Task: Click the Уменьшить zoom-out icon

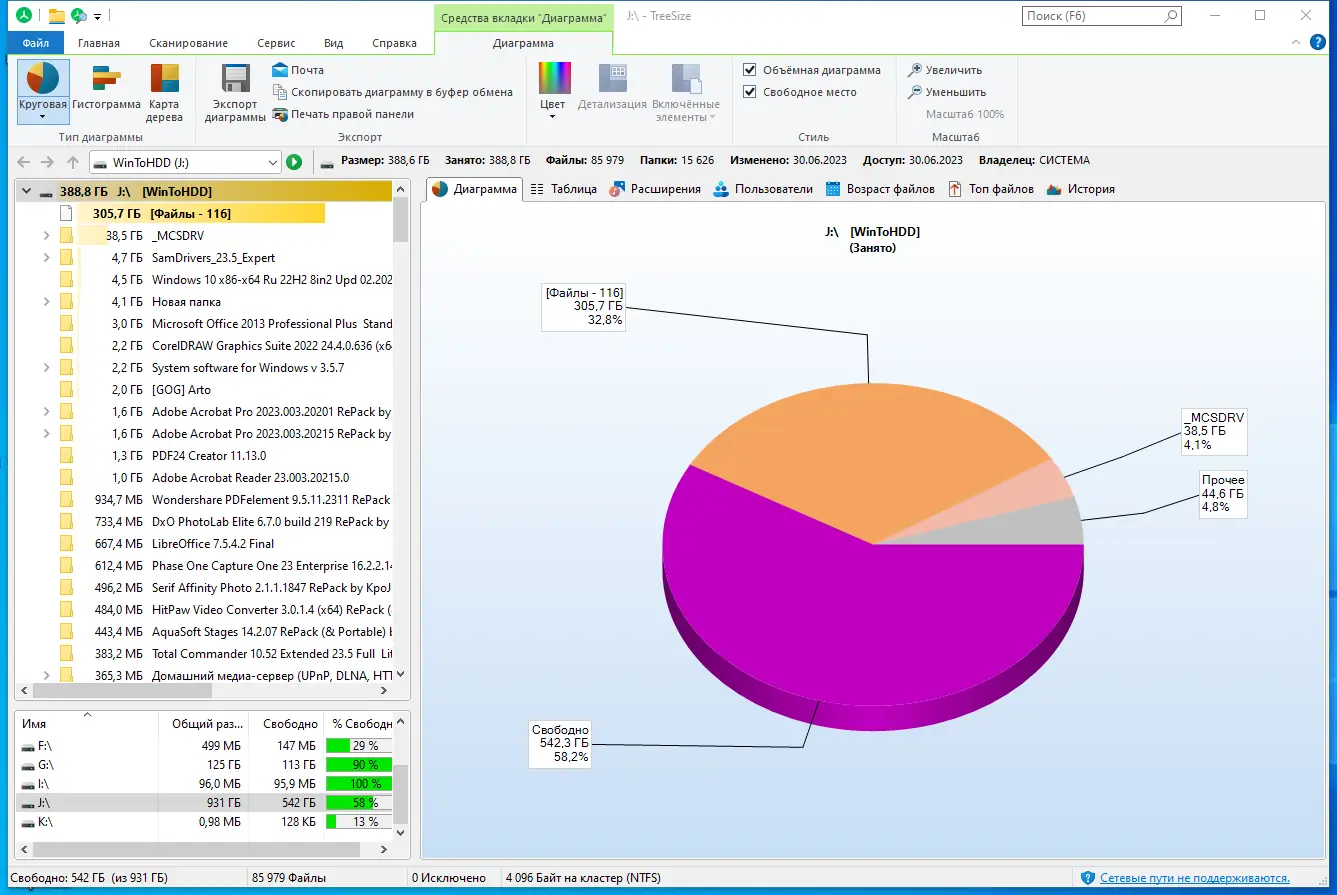Action: [x=914, y=92]
